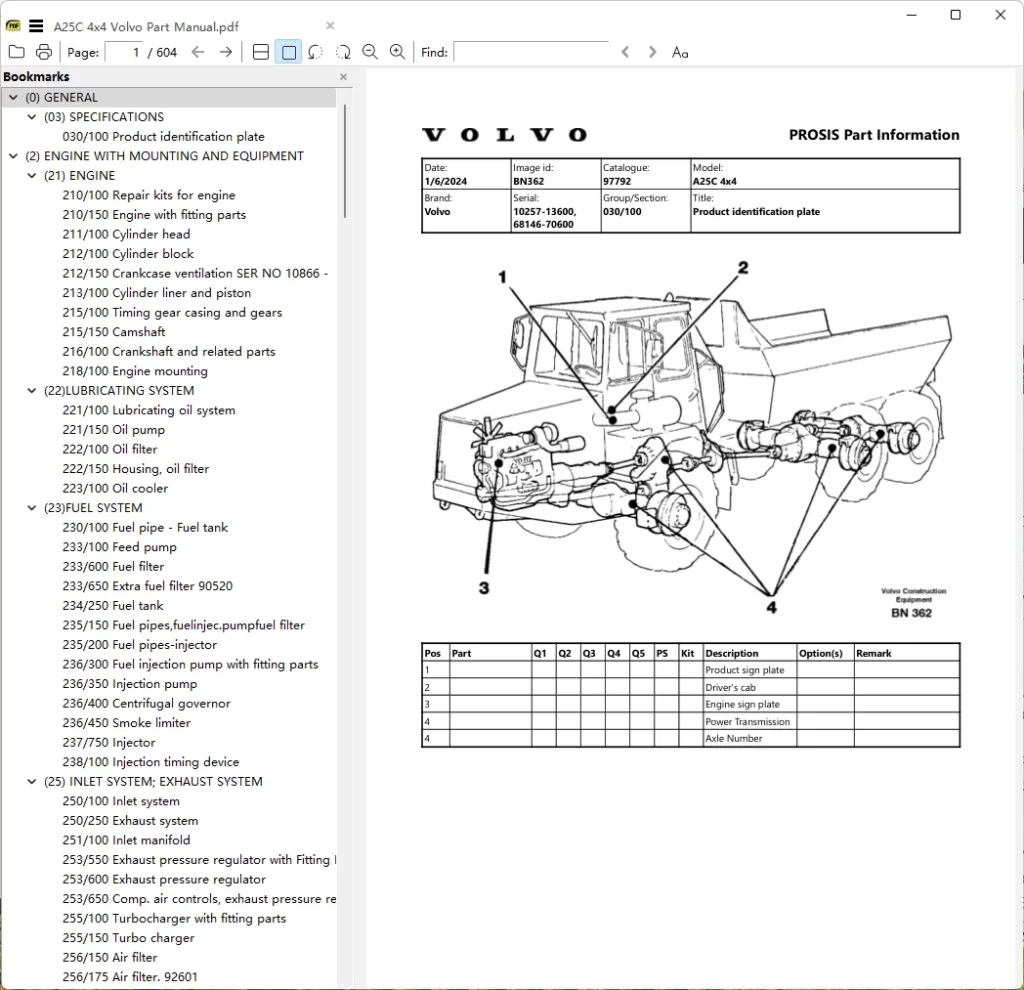Open 236/350 Injection pump bookmark

coord(130,684)
